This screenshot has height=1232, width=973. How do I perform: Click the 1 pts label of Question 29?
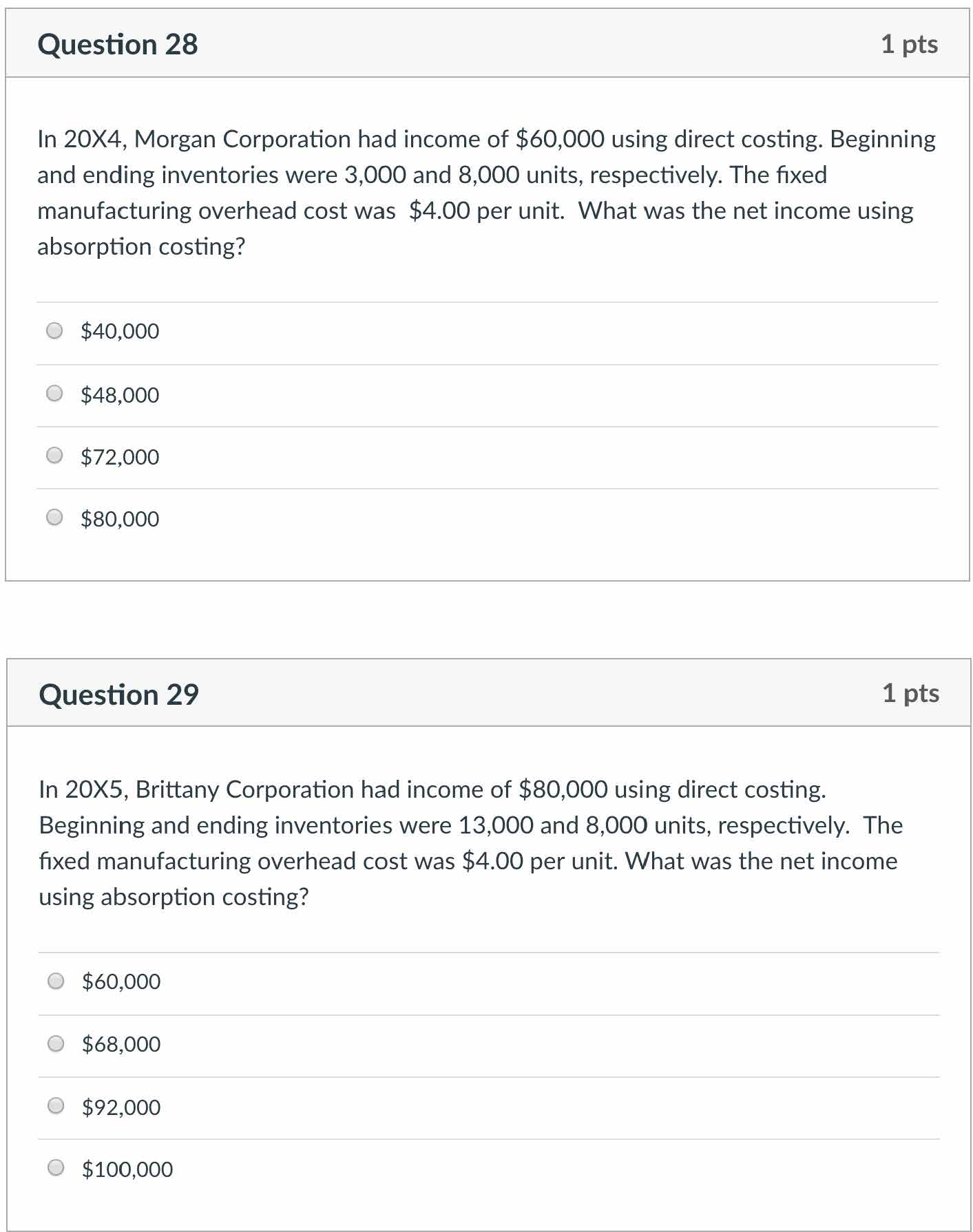coord(910,693)
